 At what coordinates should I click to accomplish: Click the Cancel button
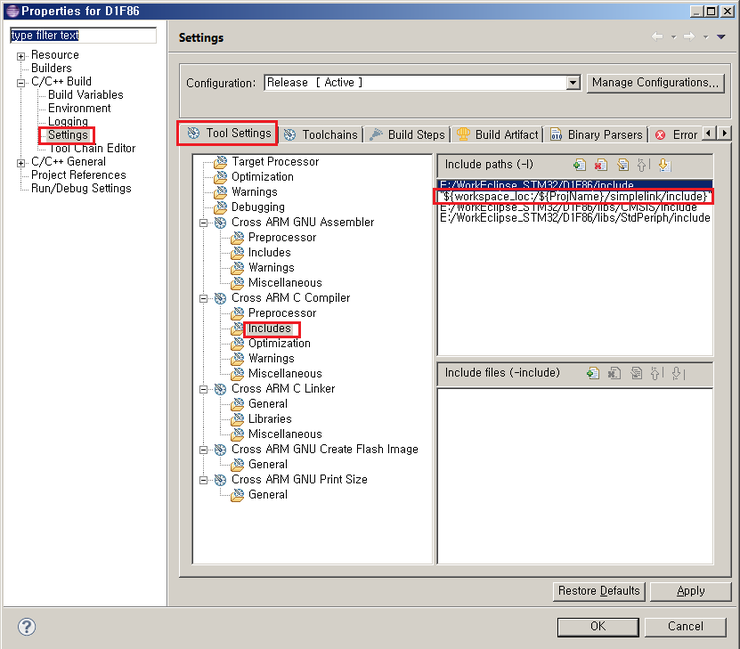coord(685,627)
